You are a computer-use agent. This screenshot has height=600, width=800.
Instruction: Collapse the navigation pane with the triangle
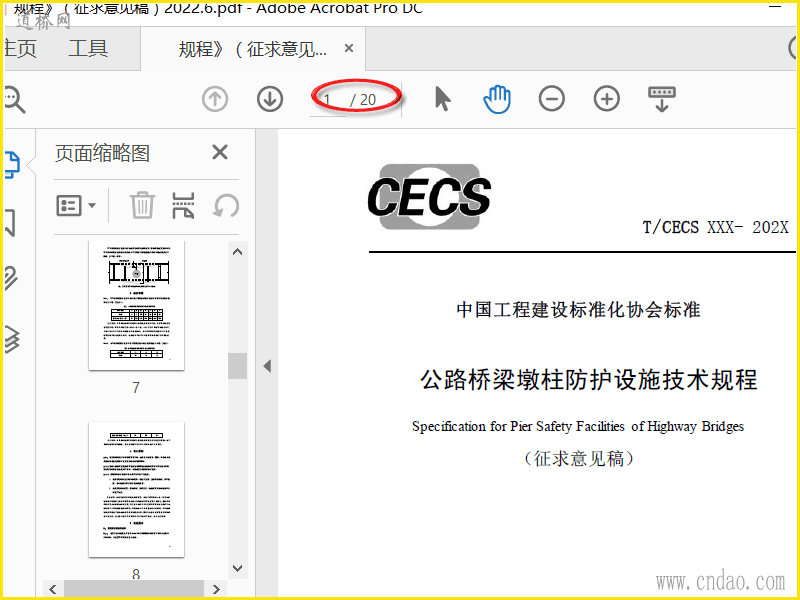point(267,366)
